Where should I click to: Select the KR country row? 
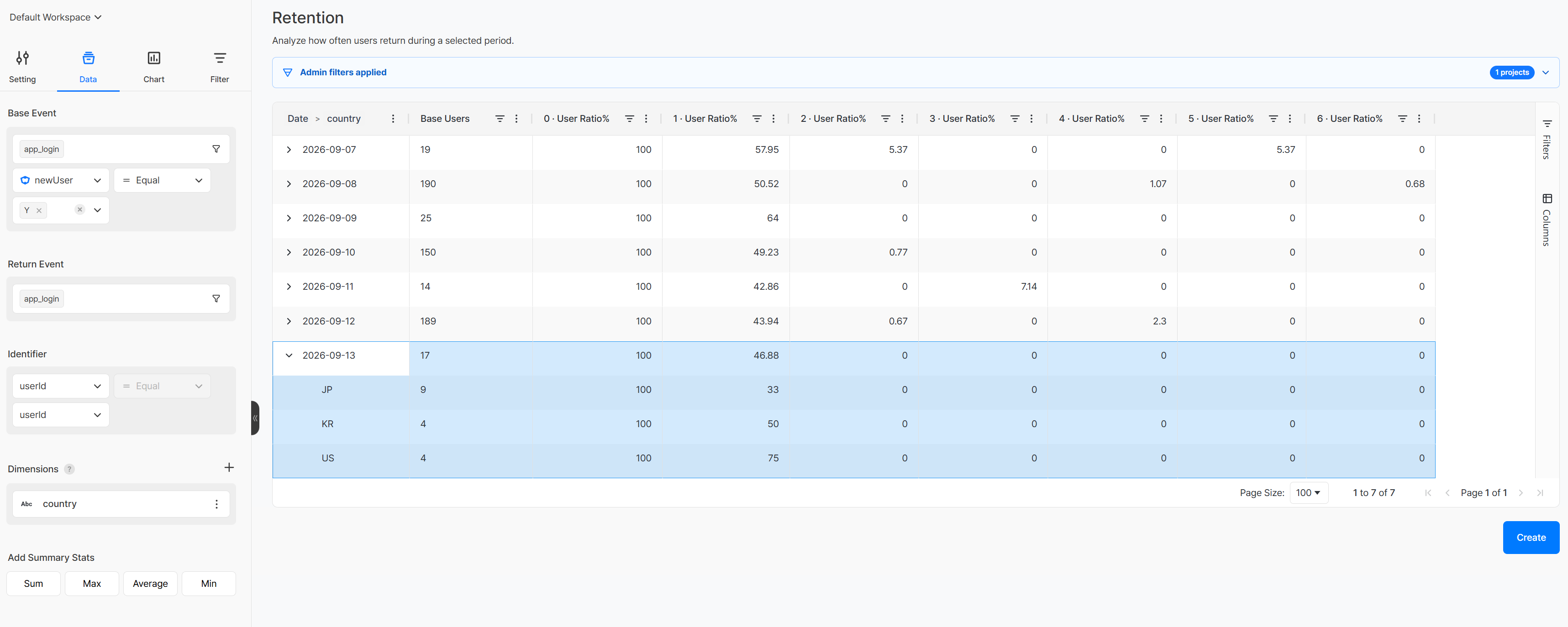(854, 424)
